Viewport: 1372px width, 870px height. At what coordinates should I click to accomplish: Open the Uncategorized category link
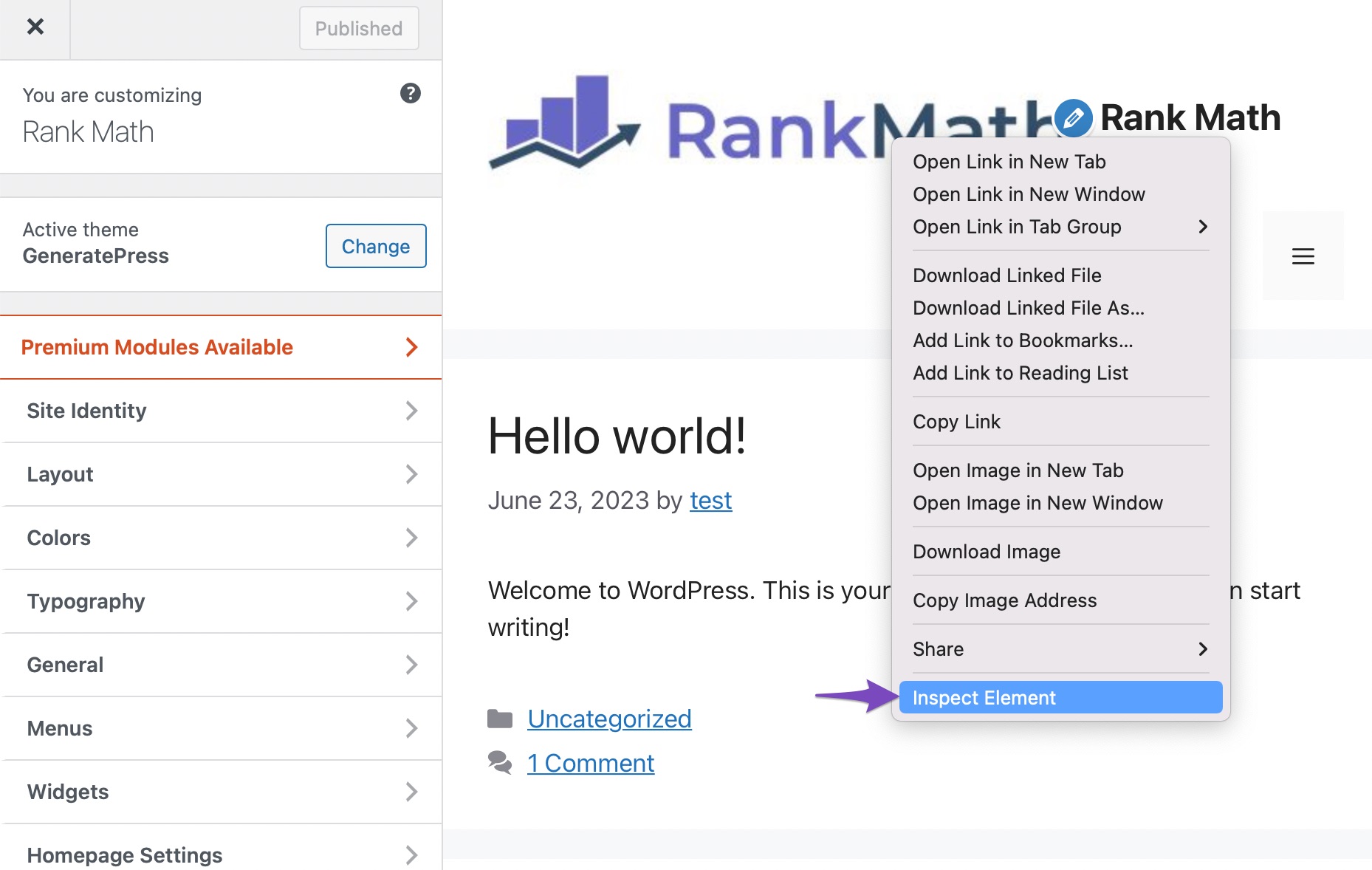click(609, 719)
